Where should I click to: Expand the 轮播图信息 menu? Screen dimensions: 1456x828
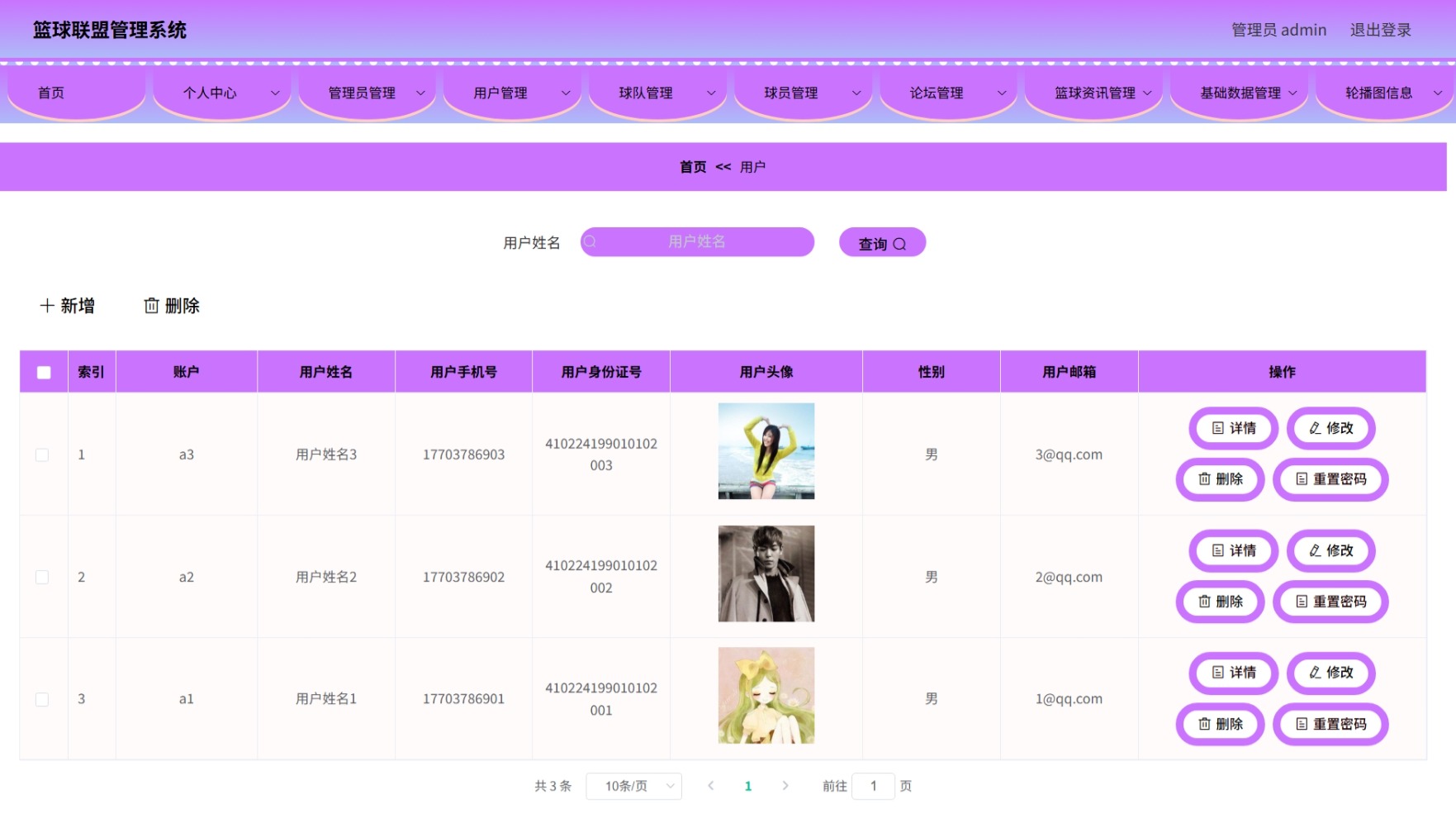tap(1384, 93)
